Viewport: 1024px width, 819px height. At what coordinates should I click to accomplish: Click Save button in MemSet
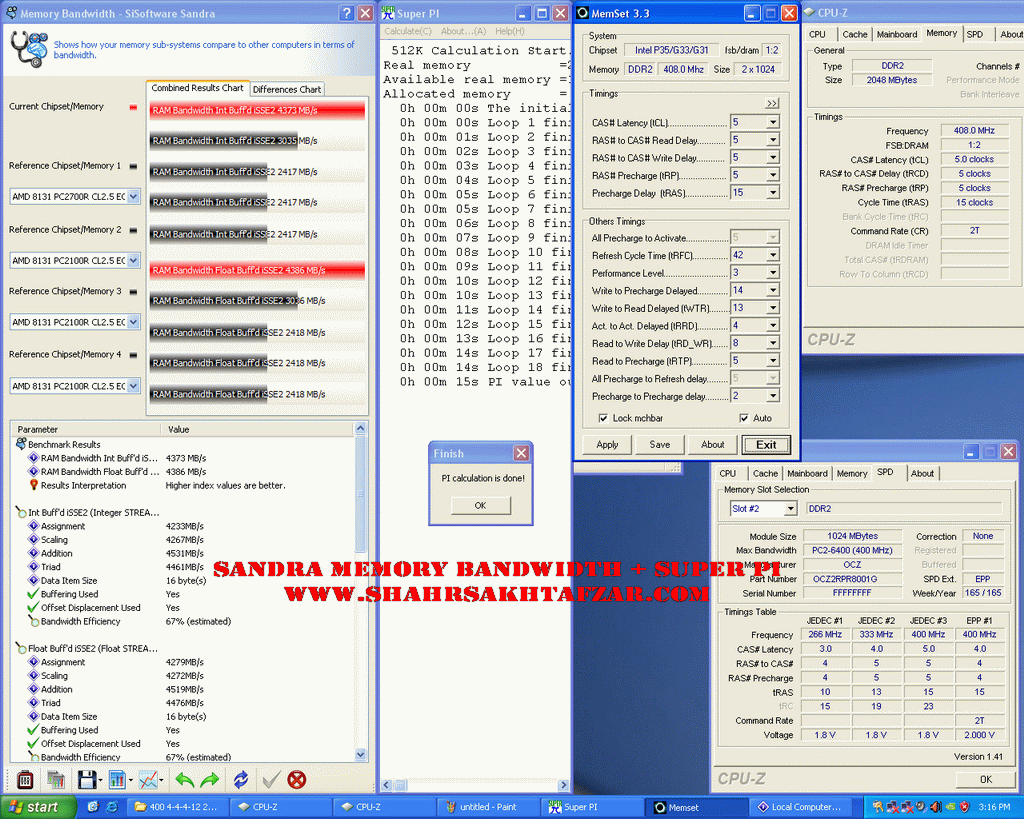[x=660, y=444]
